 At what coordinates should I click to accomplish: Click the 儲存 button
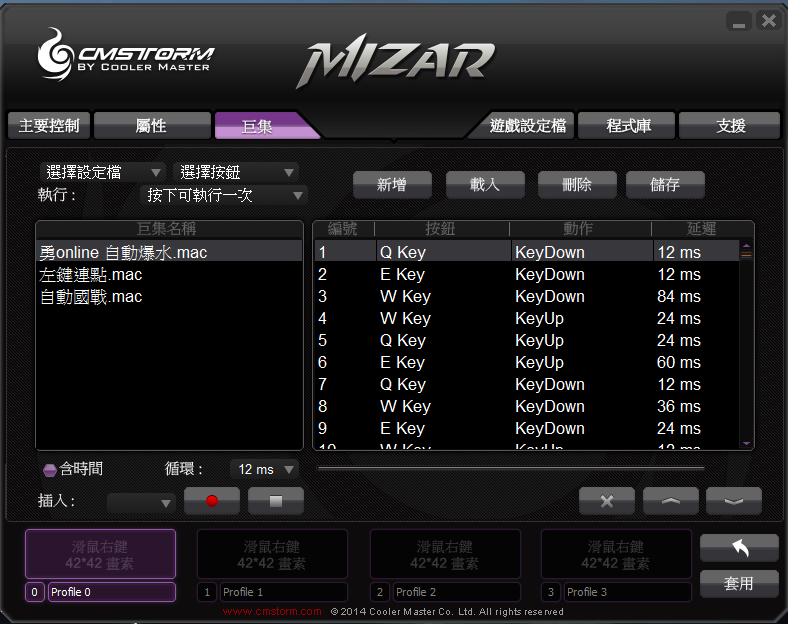tap(665, 185)
